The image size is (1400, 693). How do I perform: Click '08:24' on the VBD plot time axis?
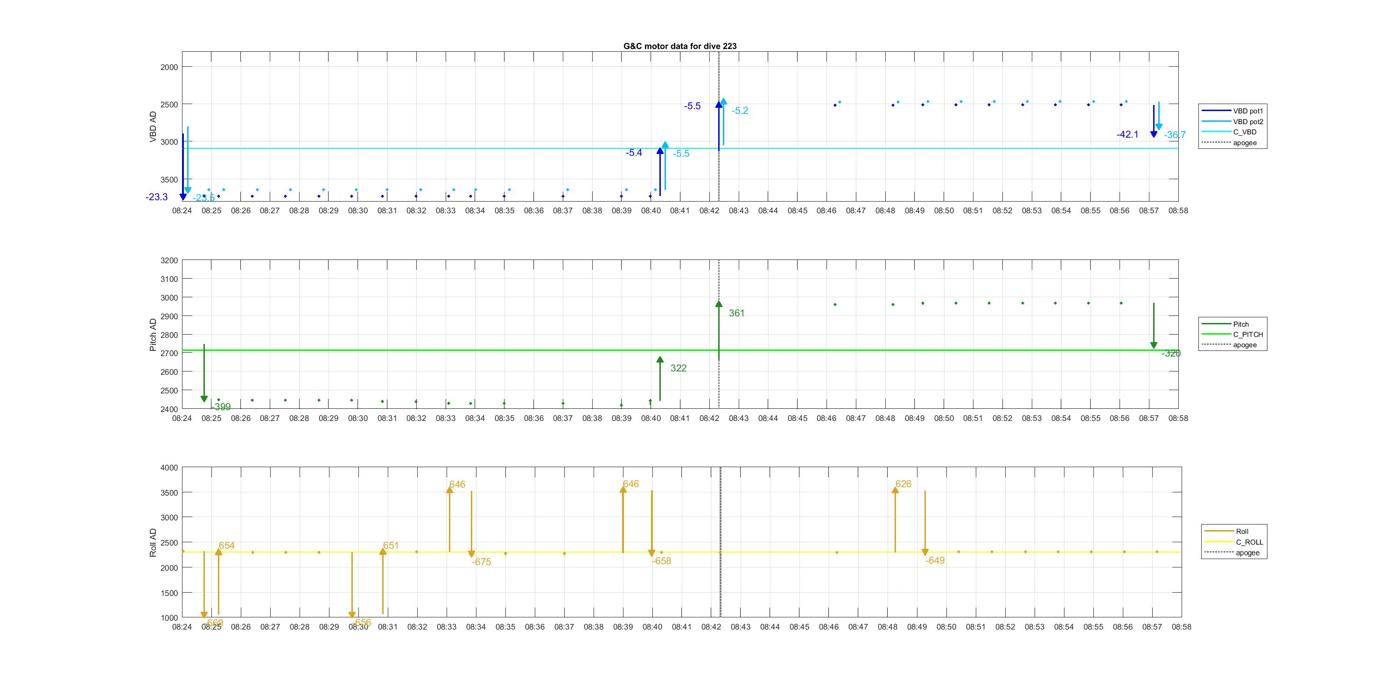point(182,210)
